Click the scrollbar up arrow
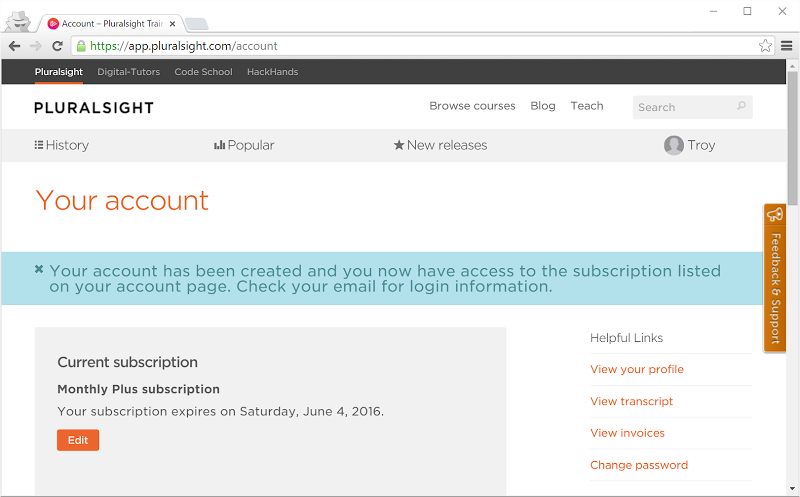This screenshot has height=497, width=800. 792,66
